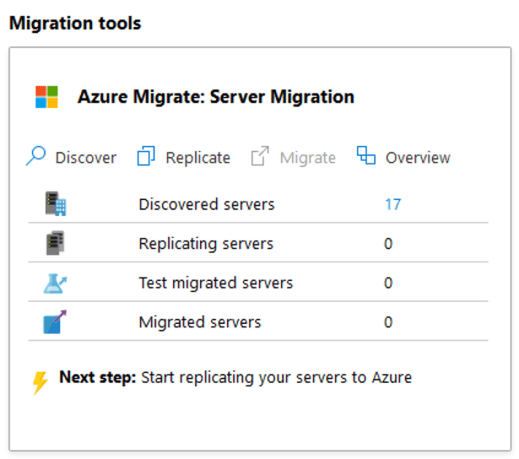Click the Microsoft four-color logo
Image resolution: width=519 pixels, height=459 pixels.
47,97
